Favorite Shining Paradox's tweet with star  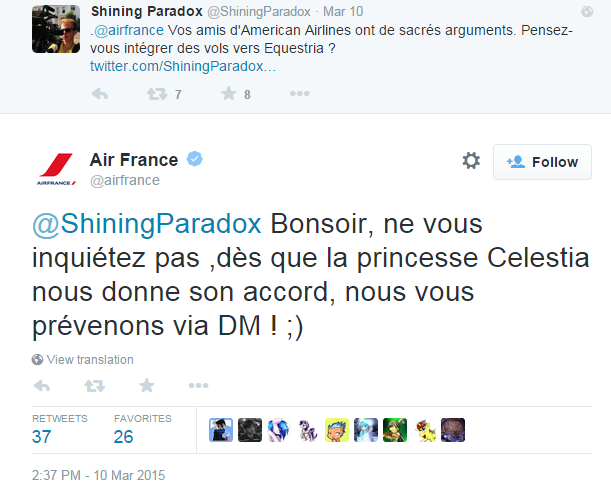228,94
